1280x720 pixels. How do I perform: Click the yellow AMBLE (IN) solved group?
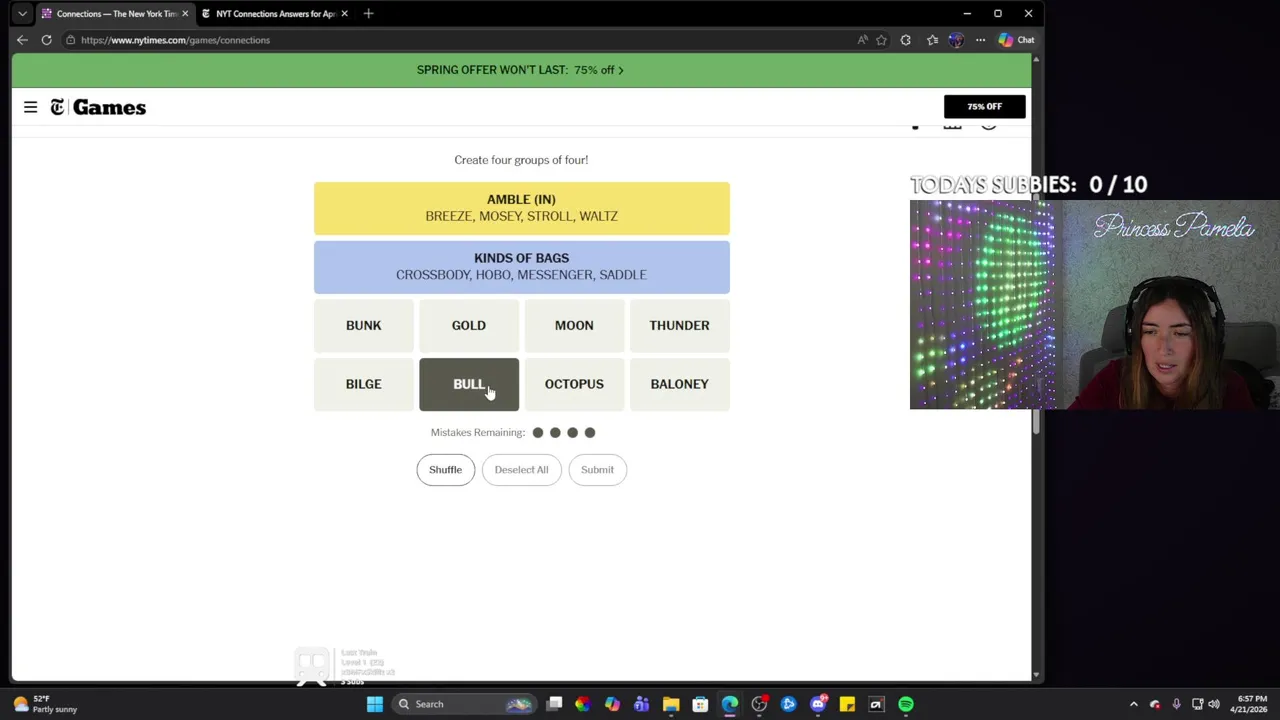pos(522,208)
